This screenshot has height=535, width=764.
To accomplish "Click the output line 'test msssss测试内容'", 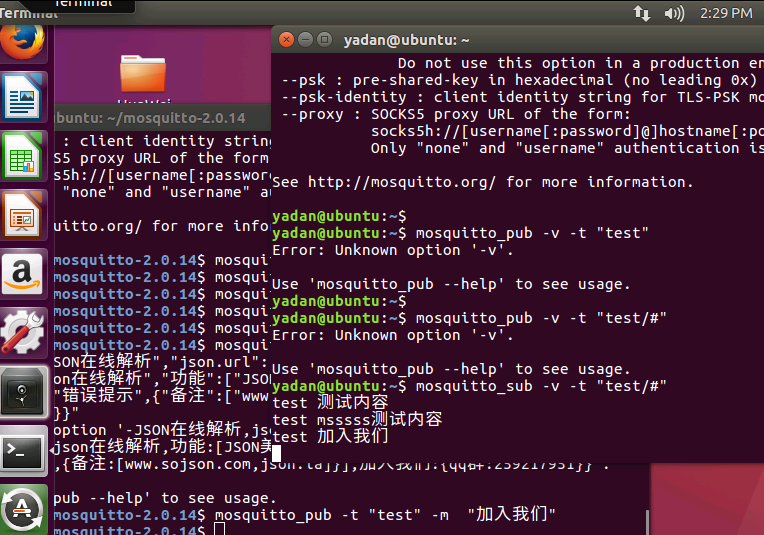I will click(357, 420).
